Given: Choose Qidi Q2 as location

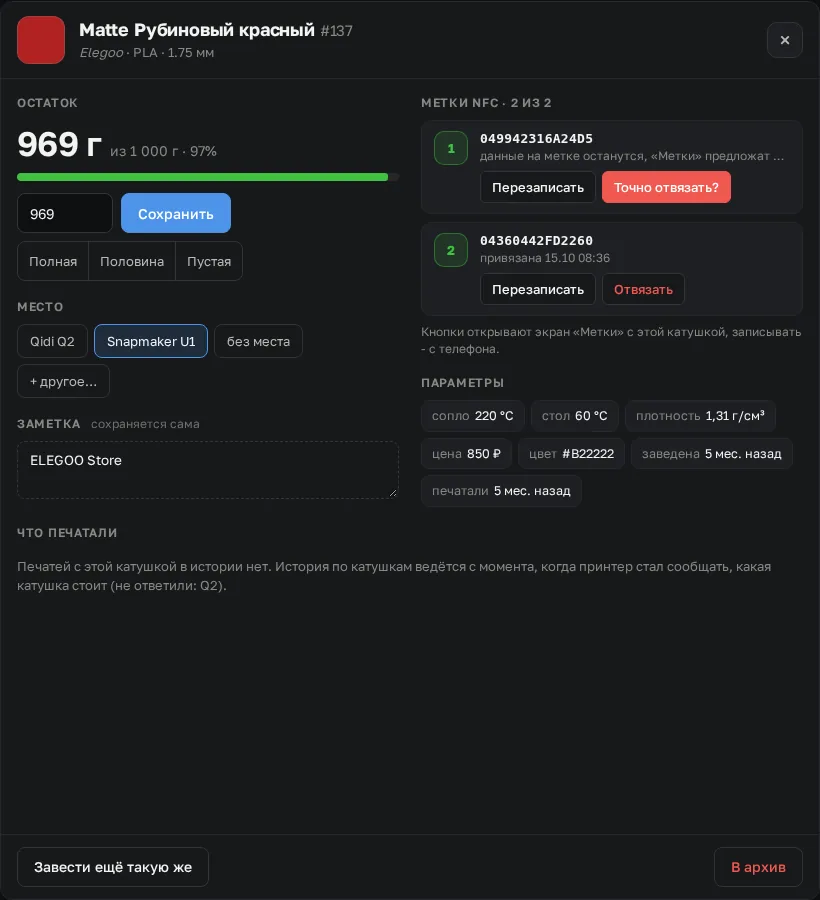Looking at the screenshot, I should tap(52, 342).
